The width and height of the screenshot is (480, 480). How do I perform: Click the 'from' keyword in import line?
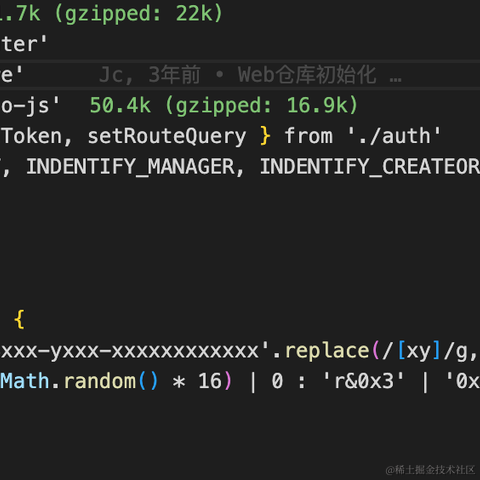309,136
